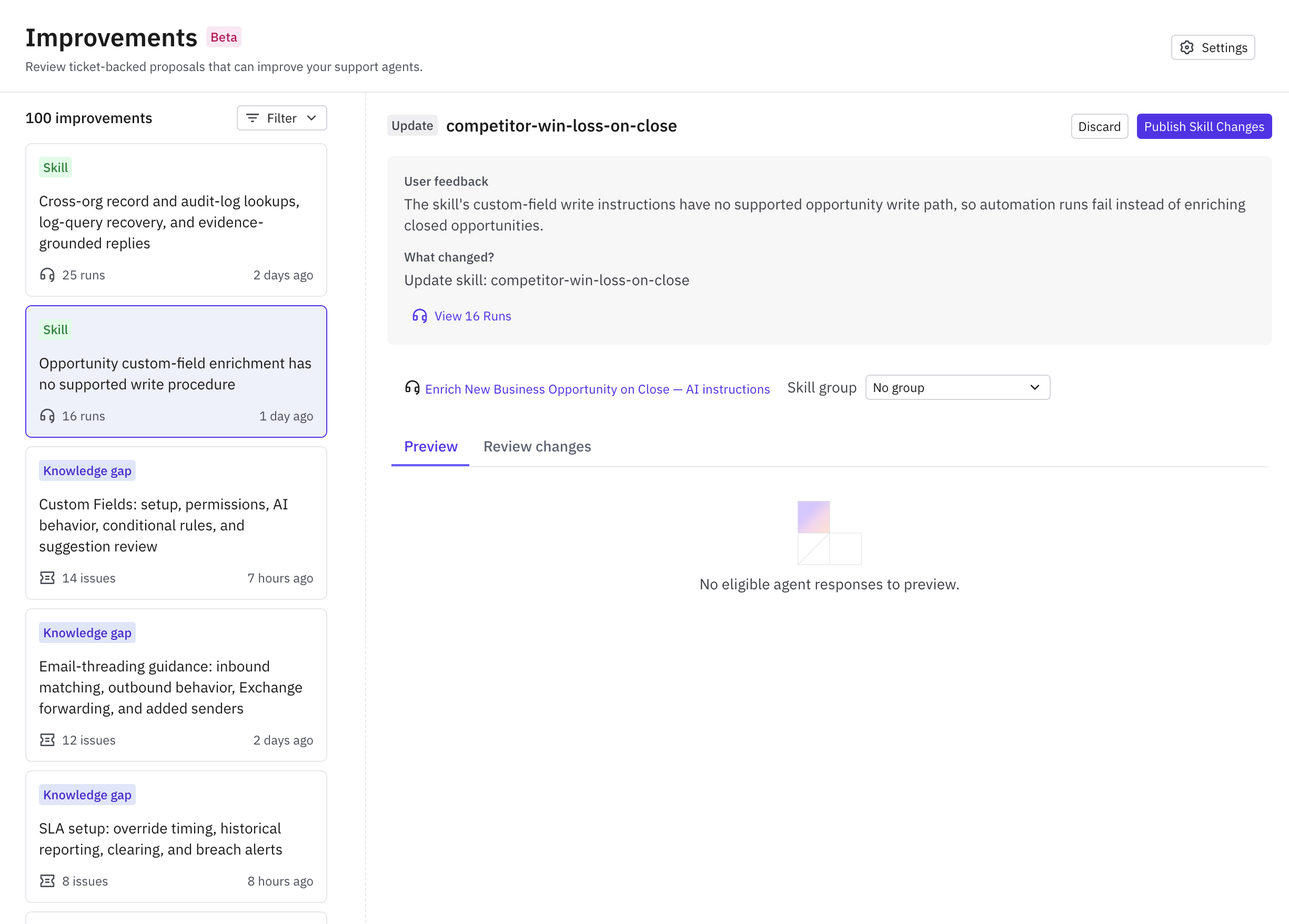Switch to the Preview tab
This screenshot has width=1289, height=924.
[430, 447]
